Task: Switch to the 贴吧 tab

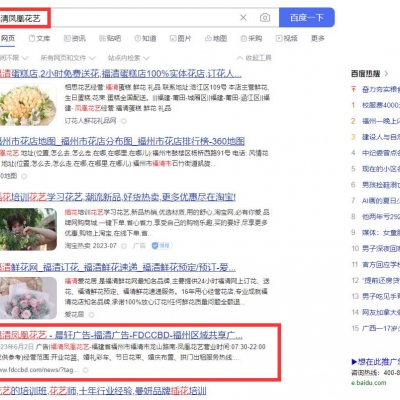Action: tap(110, 38)
